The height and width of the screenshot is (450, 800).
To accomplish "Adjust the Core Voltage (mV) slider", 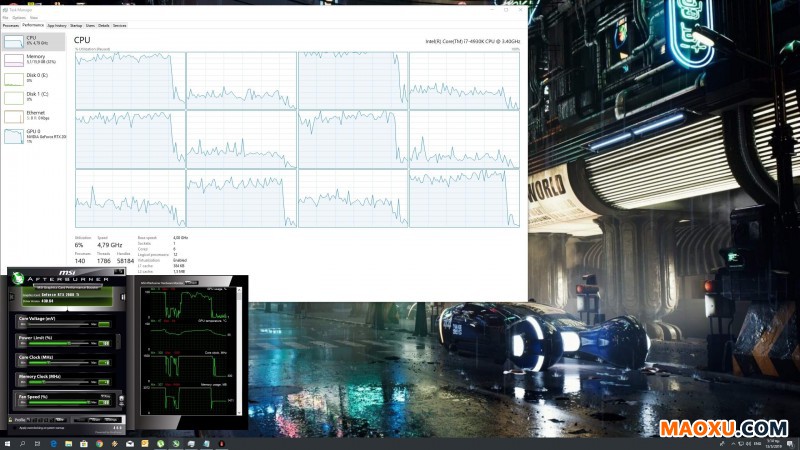I will (59, 324).
